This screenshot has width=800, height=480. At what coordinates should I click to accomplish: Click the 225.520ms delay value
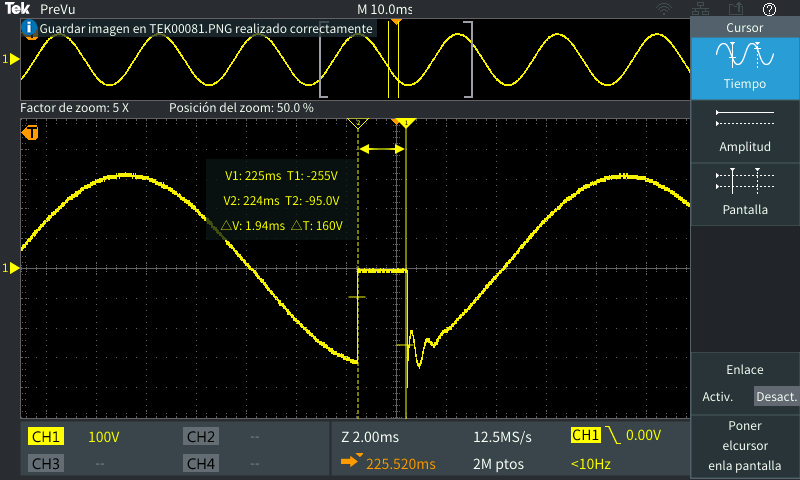click(x=401, y=464)
